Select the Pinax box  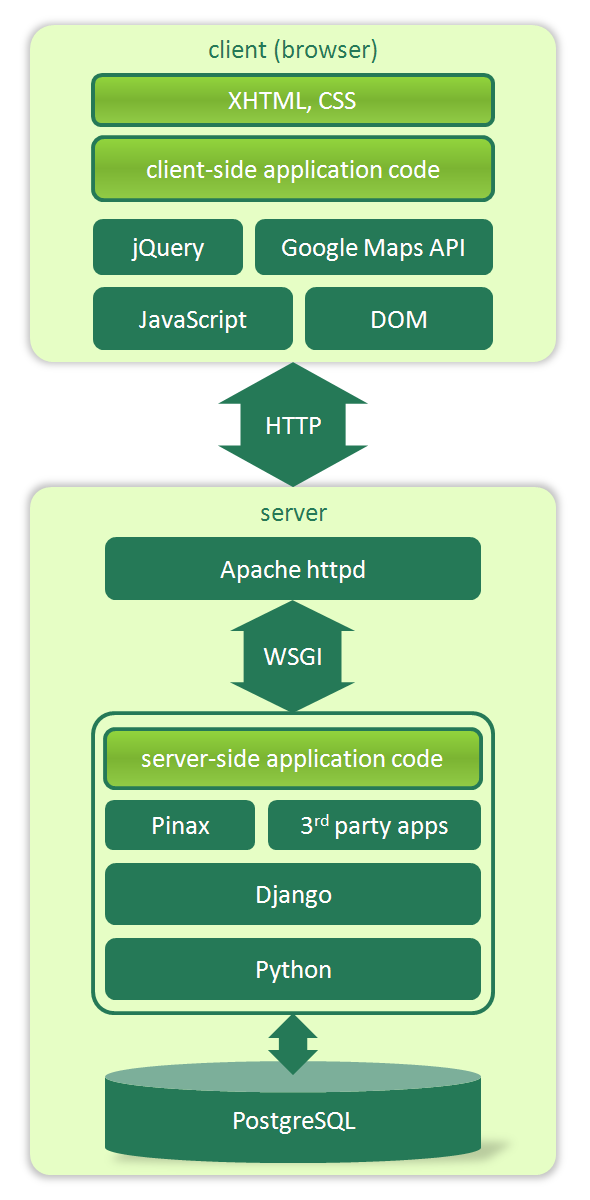coord(180,825)
